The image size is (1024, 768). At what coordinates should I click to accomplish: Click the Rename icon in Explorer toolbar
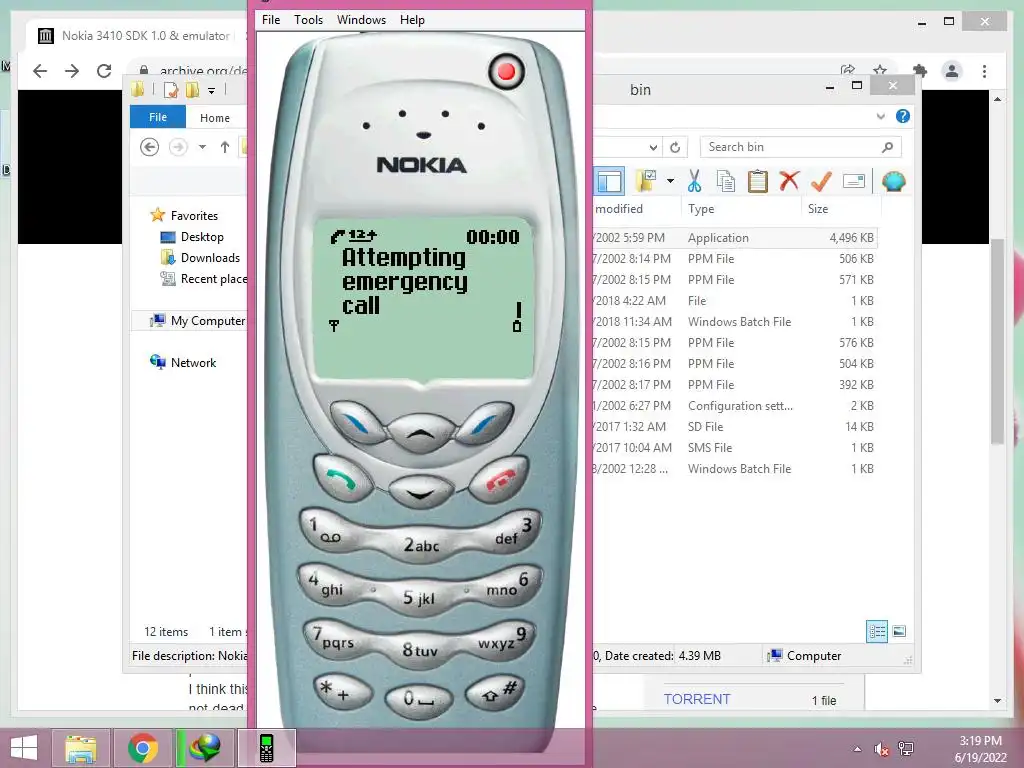coord(854,181)
